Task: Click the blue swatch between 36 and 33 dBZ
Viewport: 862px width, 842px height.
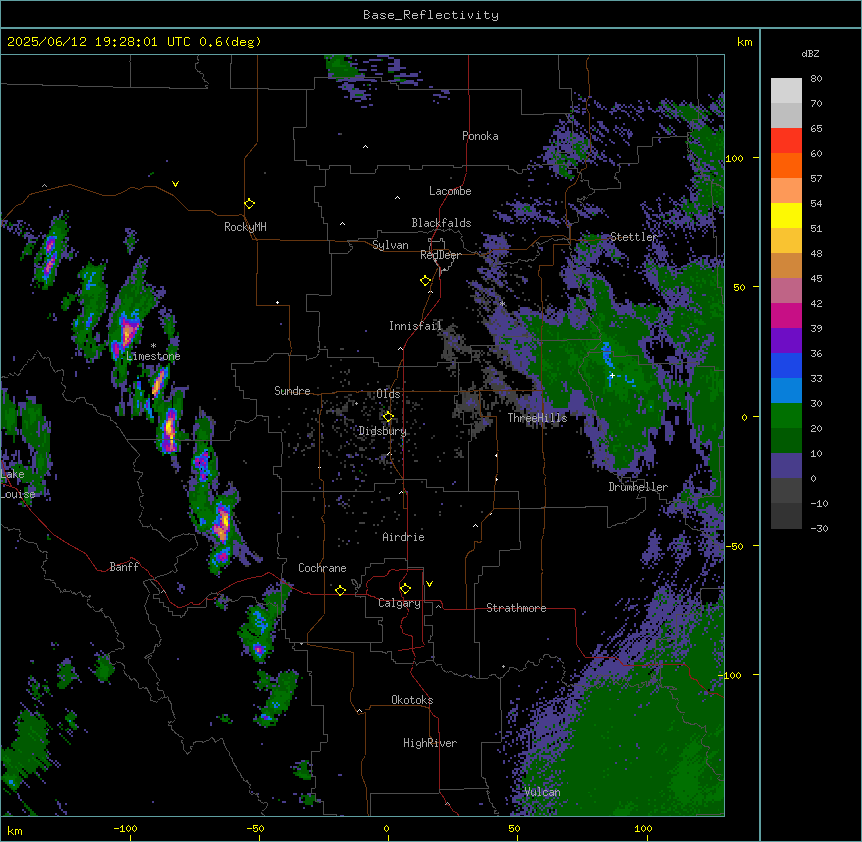Action: [x=786, y=365]
